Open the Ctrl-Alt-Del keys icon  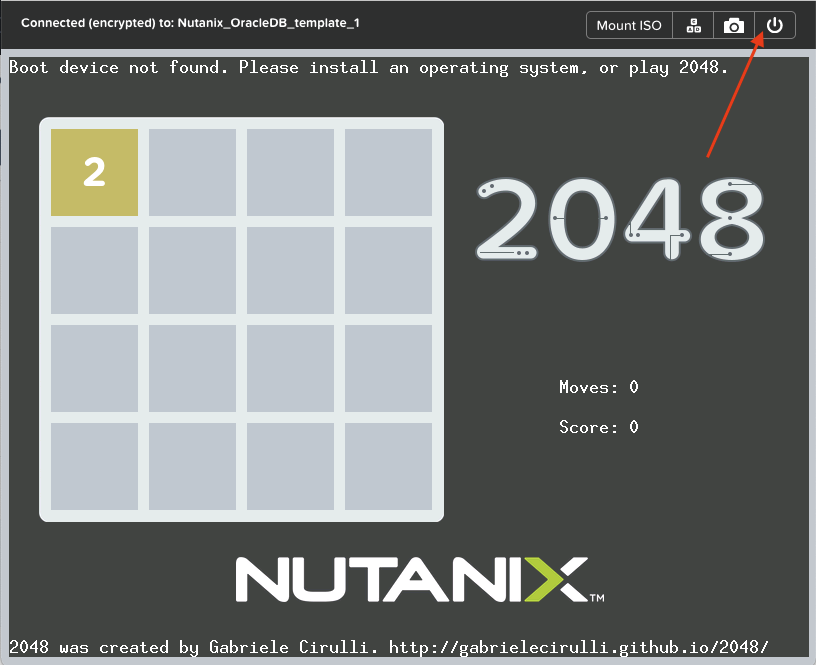point(693,25)
